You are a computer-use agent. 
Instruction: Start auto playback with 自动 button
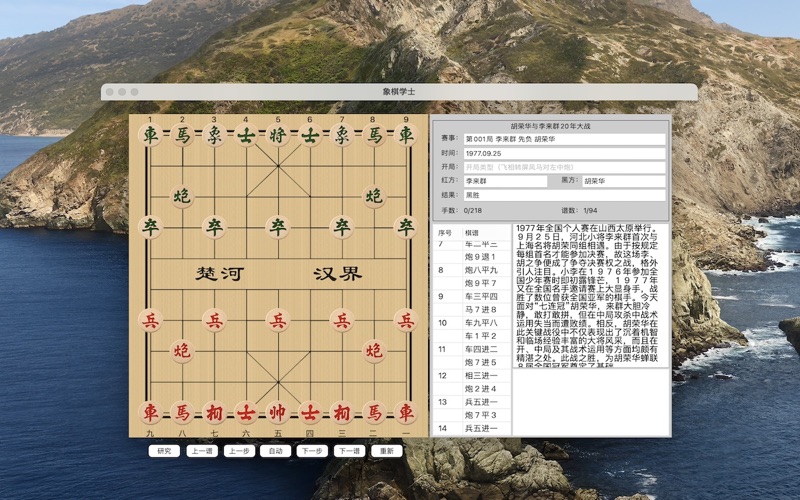click(276, 451)
